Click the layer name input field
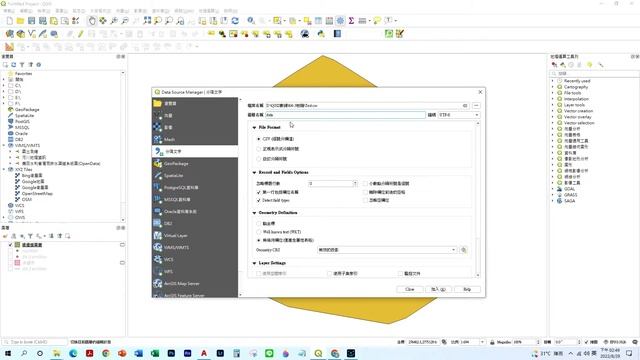The height and width of the screenshot is (360, 640). pos(345,115)
